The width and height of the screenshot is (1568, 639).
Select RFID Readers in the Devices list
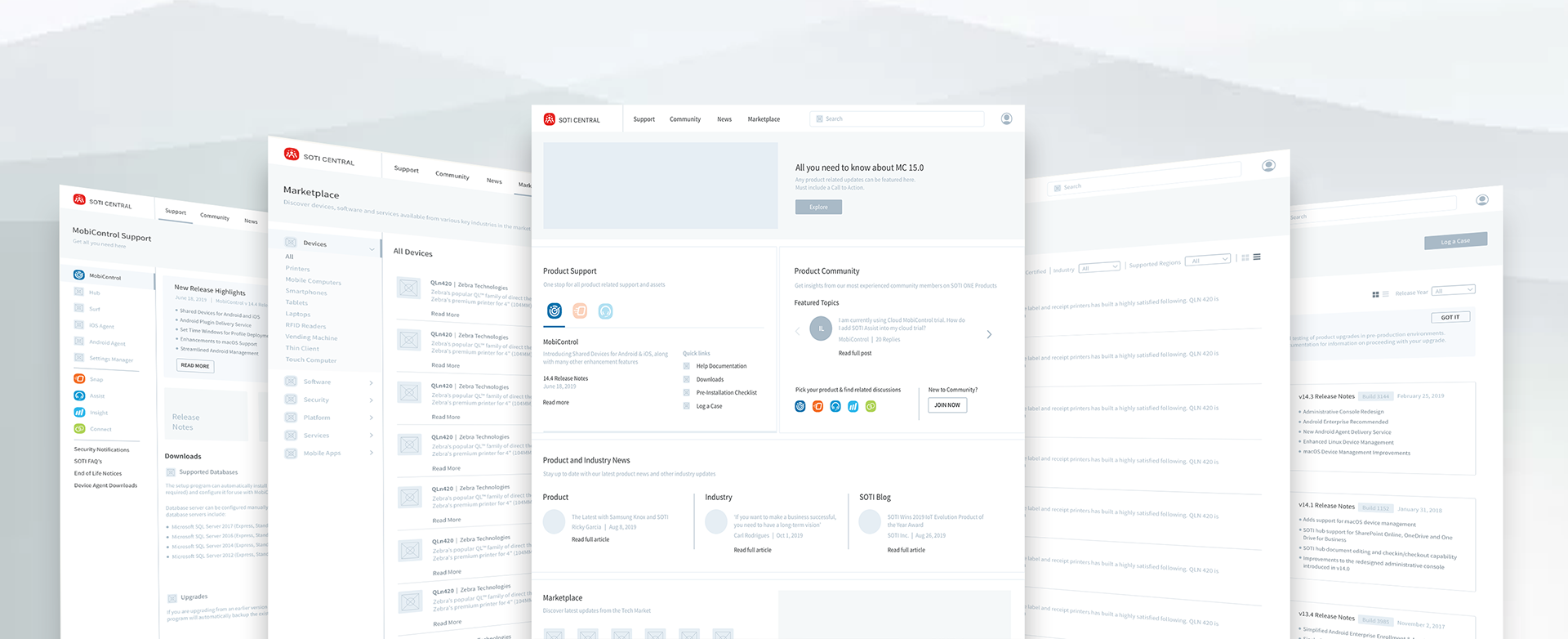pos(305,325)
